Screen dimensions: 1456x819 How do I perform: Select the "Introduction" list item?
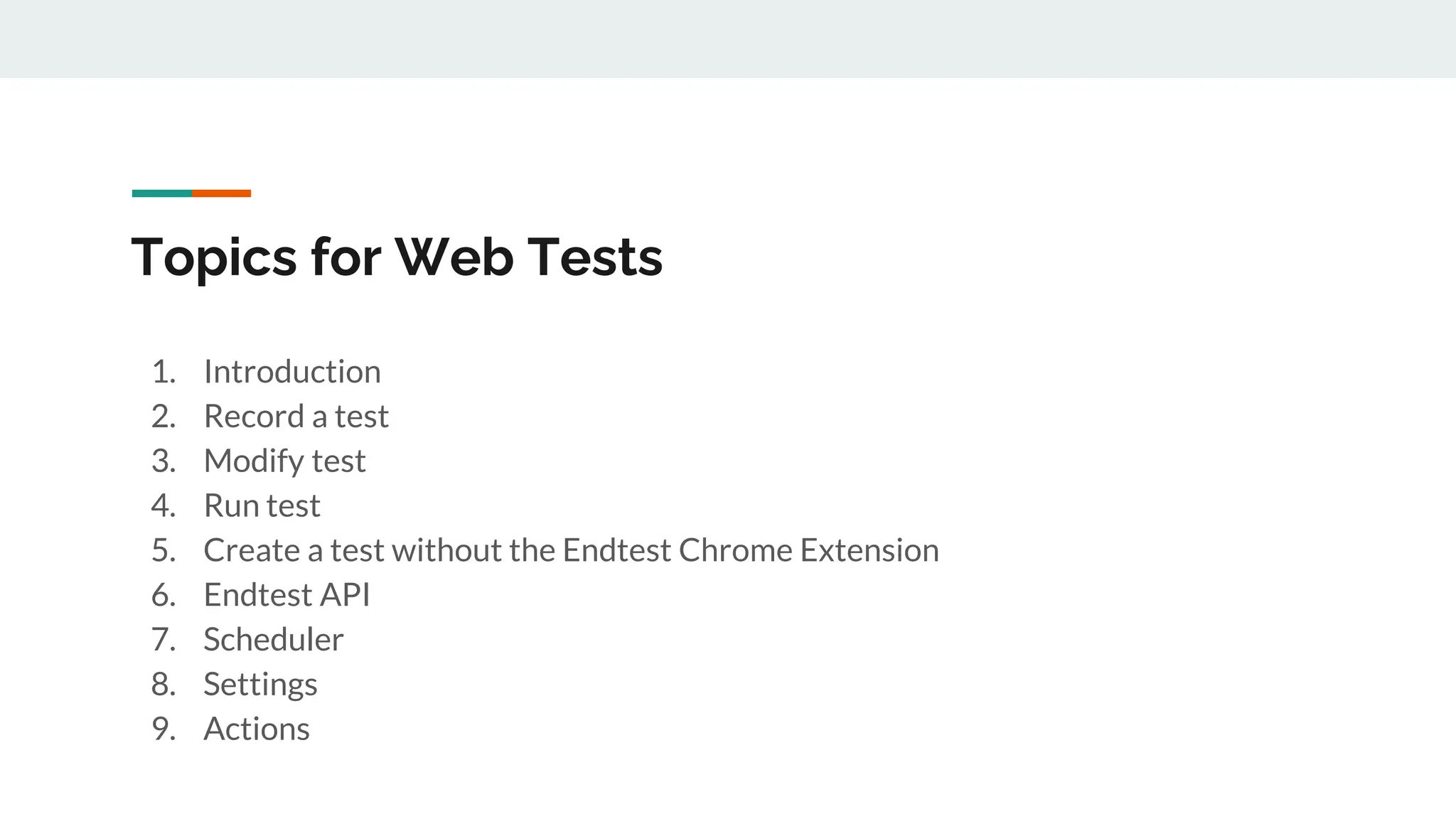click(292, 372)
